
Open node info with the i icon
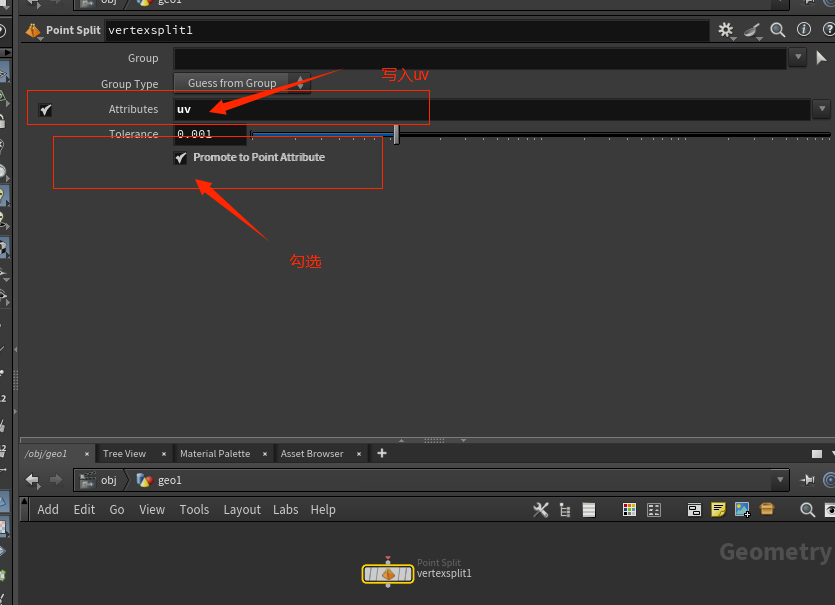coord(804,30)
